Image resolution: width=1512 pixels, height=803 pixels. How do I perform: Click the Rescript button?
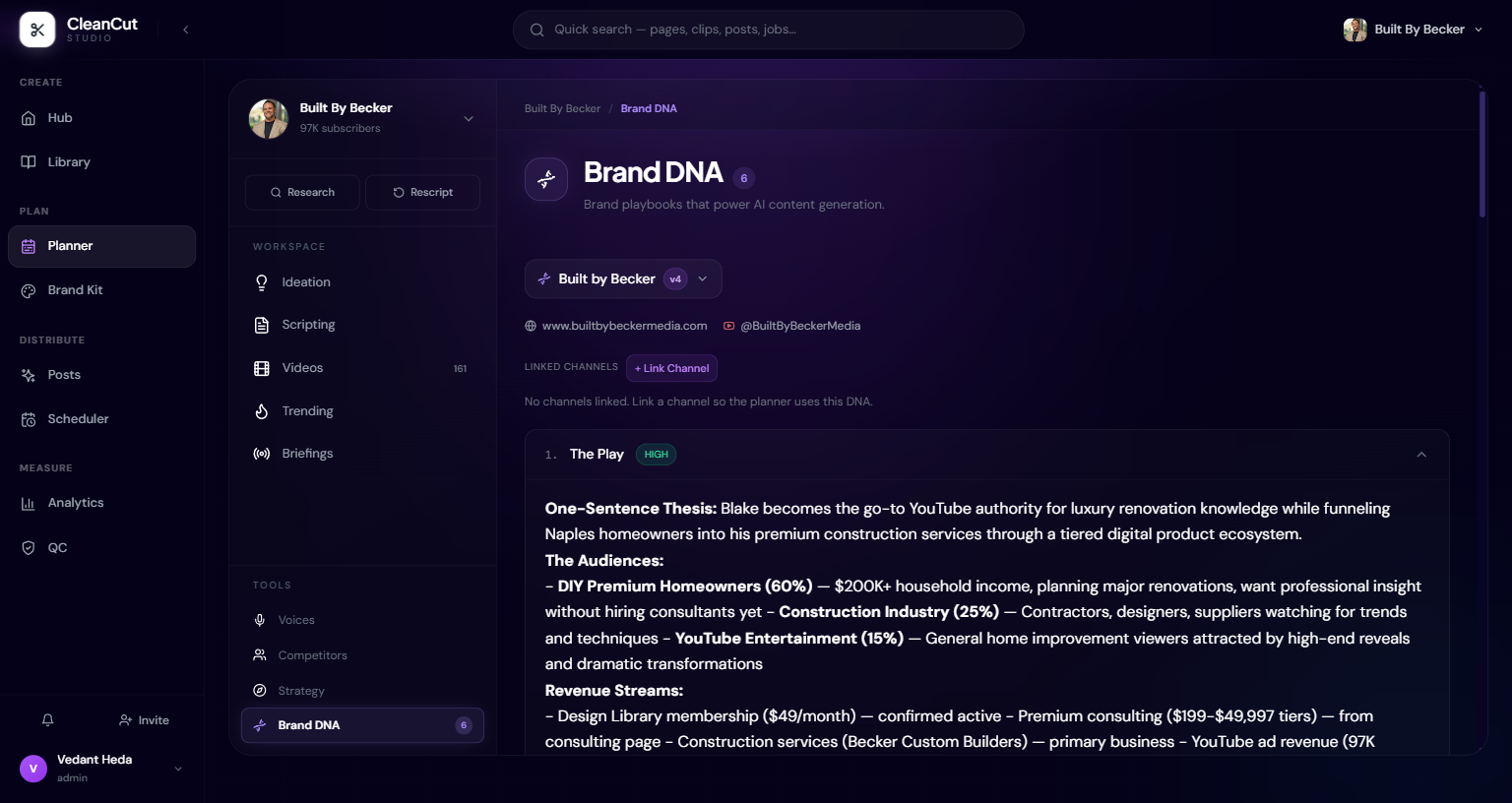click(422, 193)
